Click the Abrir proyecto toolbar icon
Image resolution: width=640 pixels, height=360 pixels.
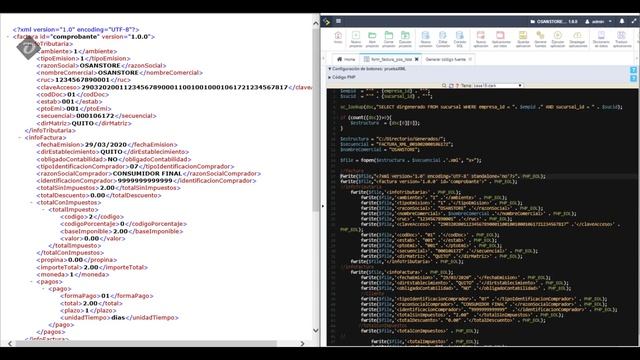[372, 39]
